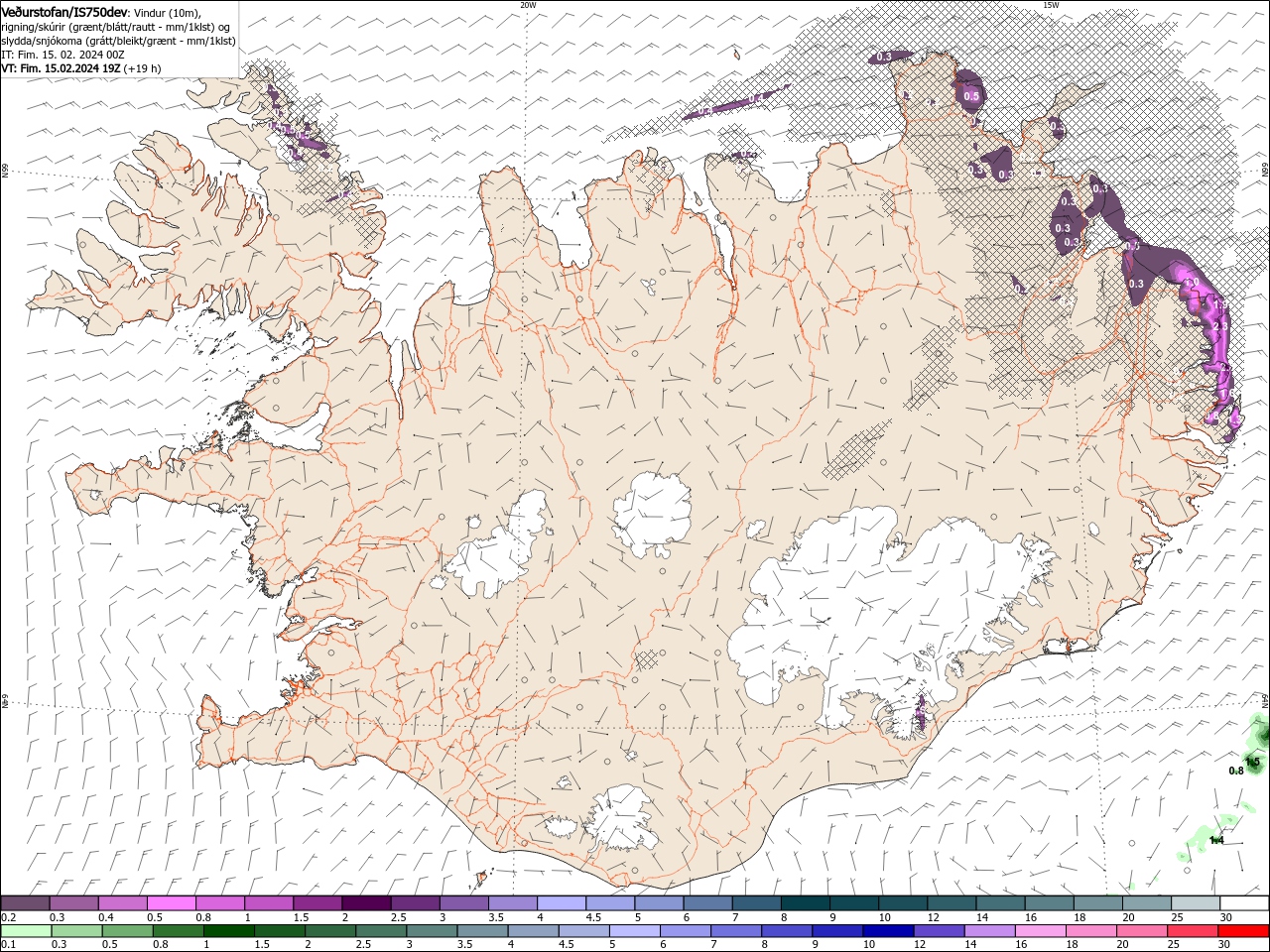Pick lower legend swatch above 2.5

(x=381, y=931)
